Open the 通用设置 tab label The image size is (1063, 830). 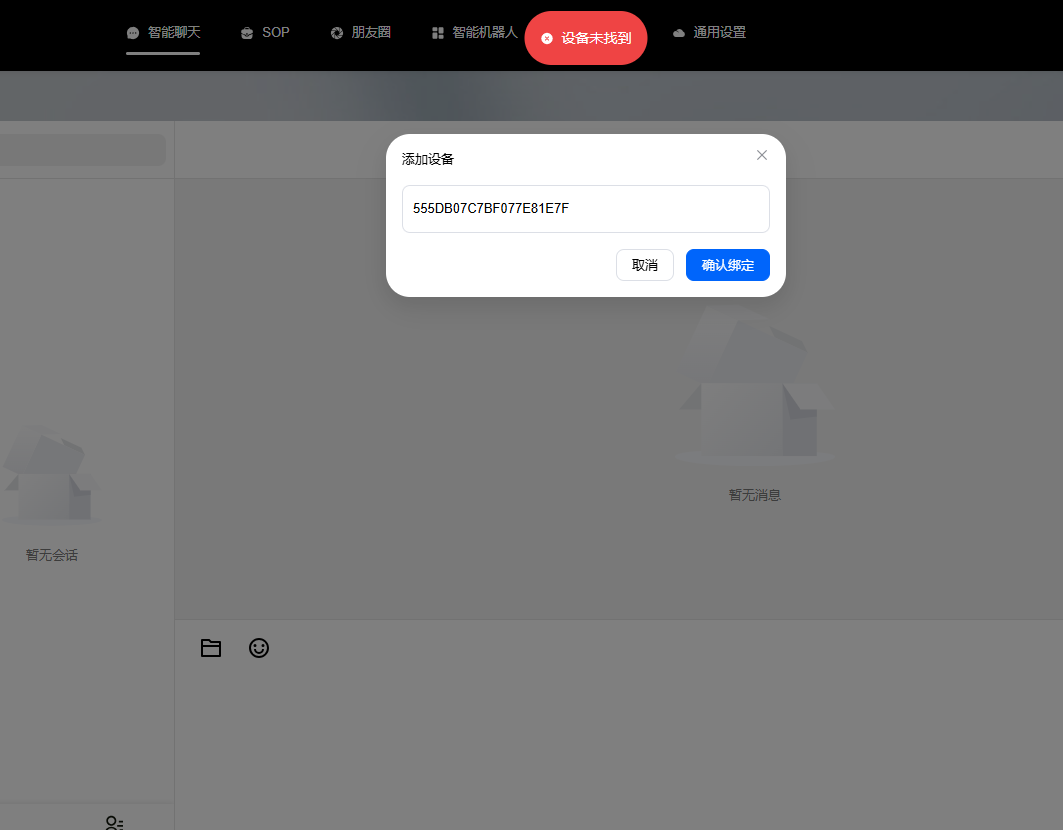click(719, 32)
